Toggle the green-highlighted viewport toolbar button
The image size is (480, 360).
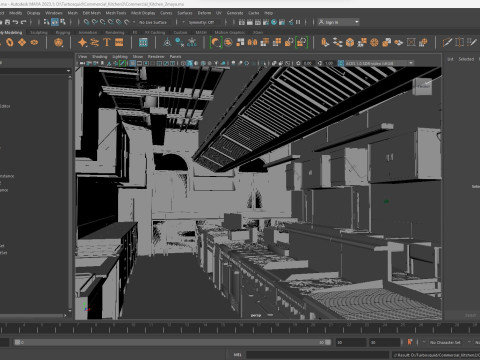(122, 63)
